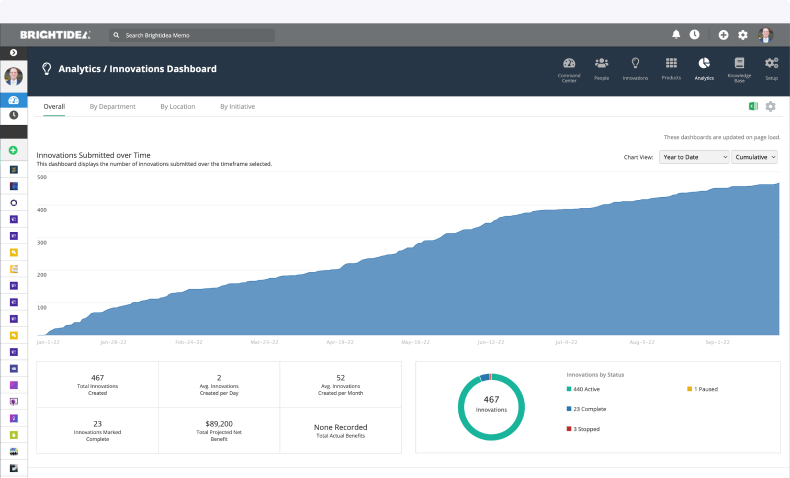Click the green plus sidebar button
The width and height of the screenshot is (790, 478).
(14, 150)
